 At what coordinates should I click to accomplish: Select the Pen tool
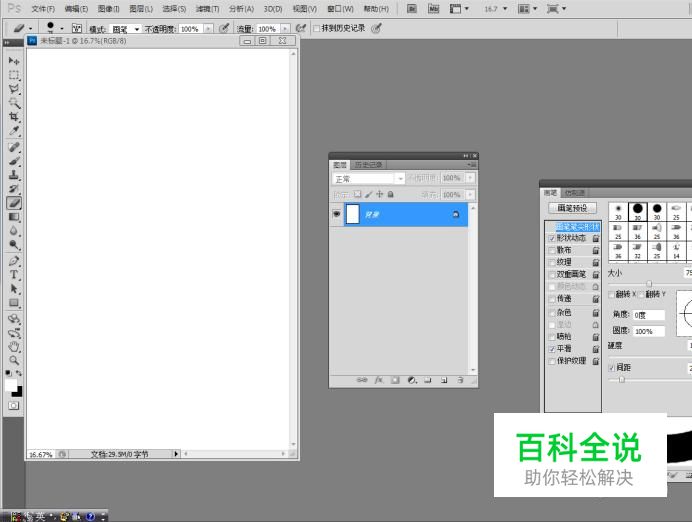coord(14,261)
